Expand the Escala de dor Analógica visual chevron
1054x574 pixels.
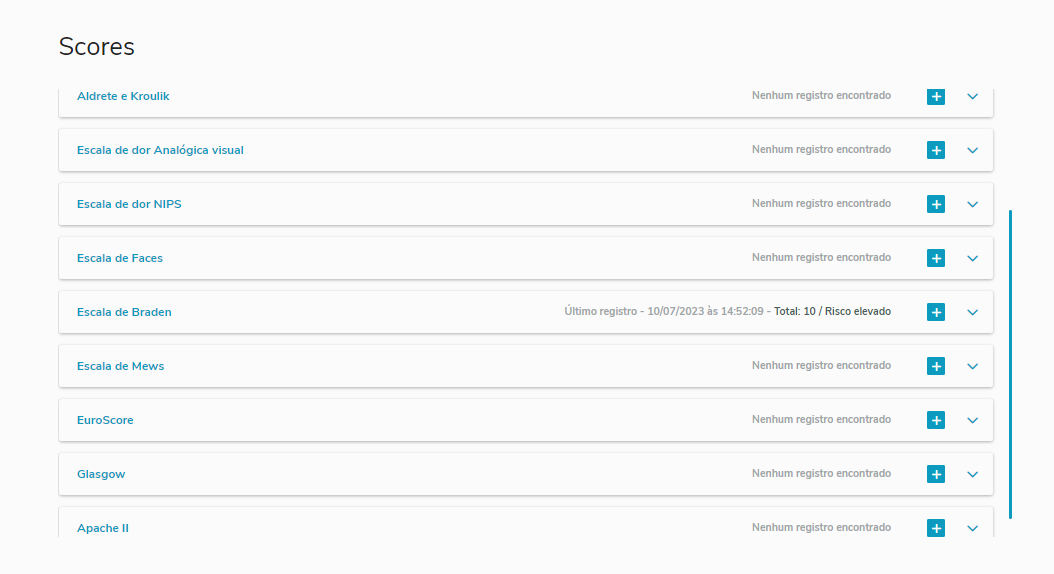click(973, 150)
